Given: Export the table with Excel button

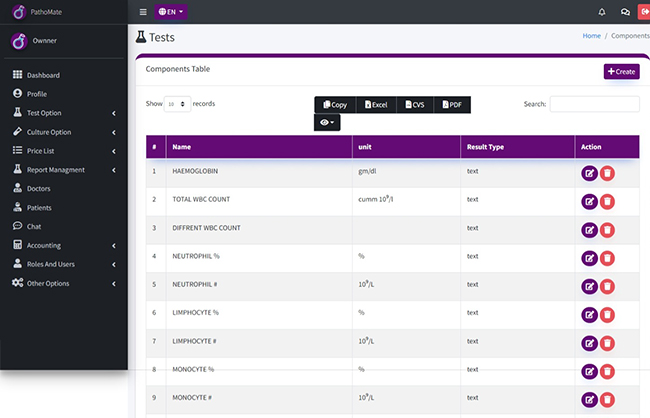Looking at the screenshot, I should point(376,104).
